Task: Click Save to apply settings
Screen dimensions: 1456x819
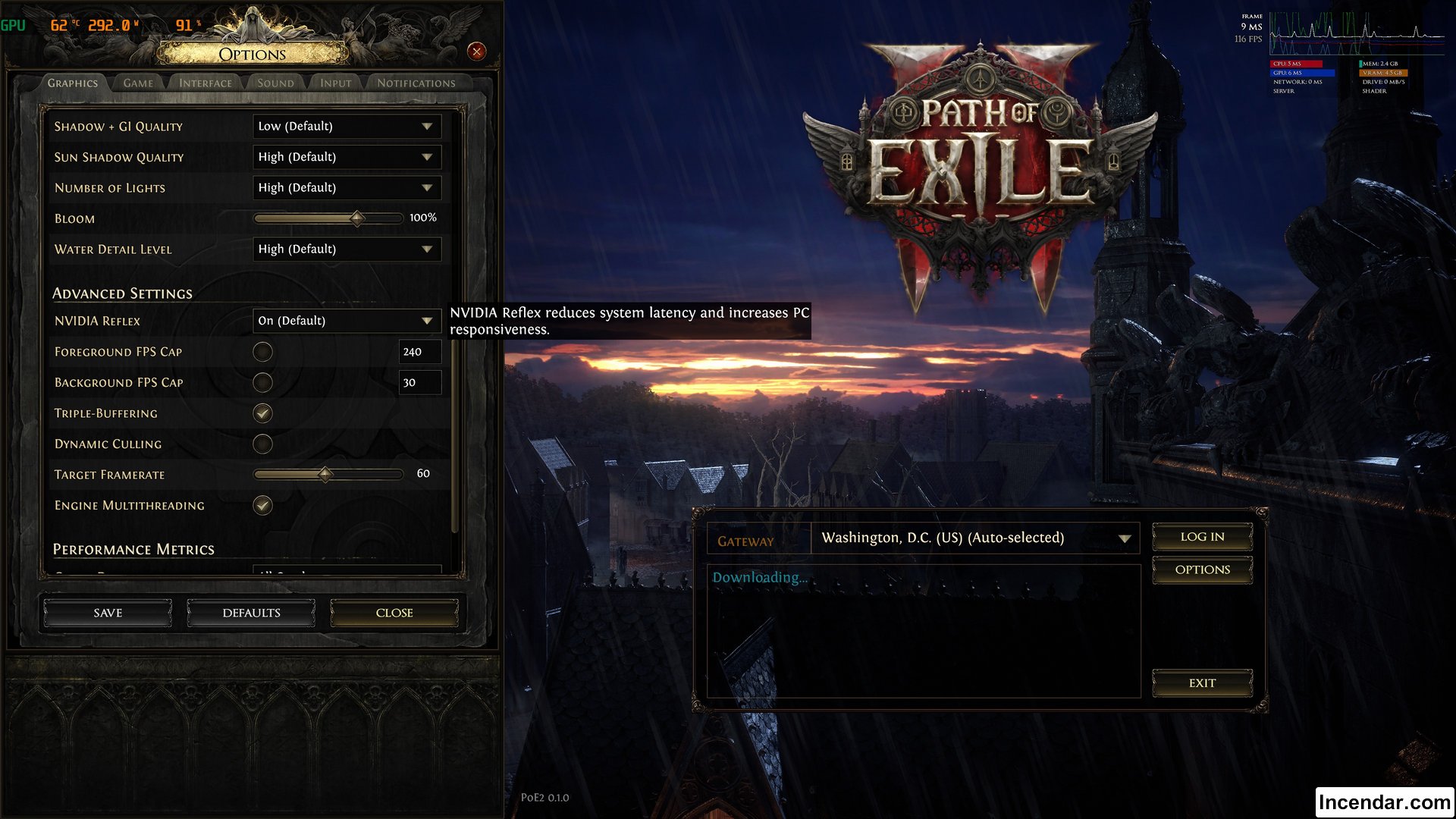Action: 107,612
